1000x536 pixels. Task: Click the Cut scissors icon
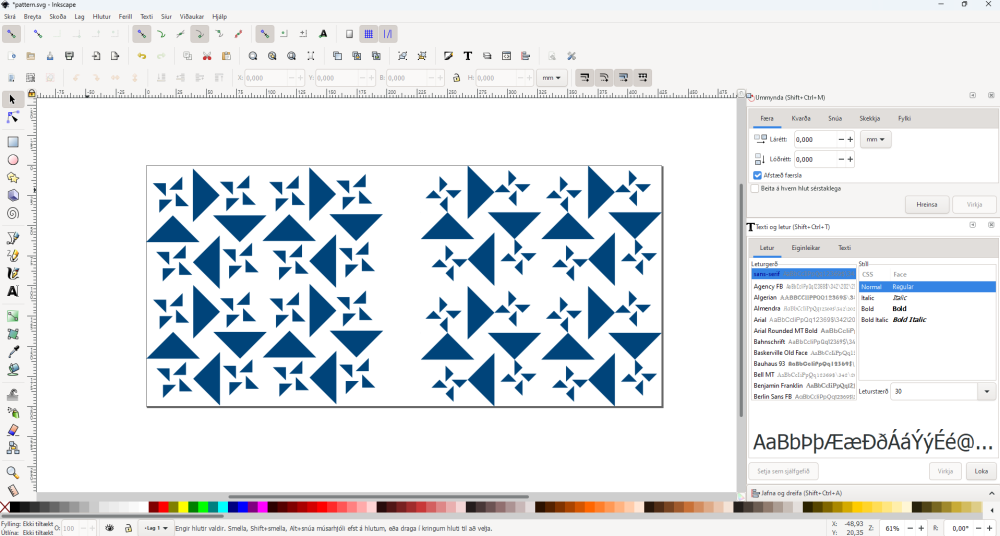pos(207,56)
